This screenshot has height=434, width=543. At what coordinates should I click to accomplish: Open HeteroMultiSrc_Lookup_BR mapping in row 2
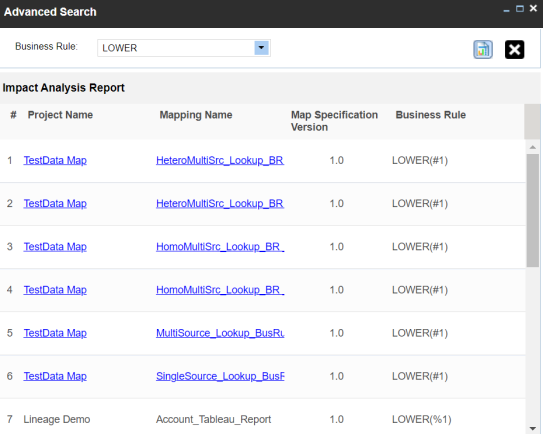220,203
